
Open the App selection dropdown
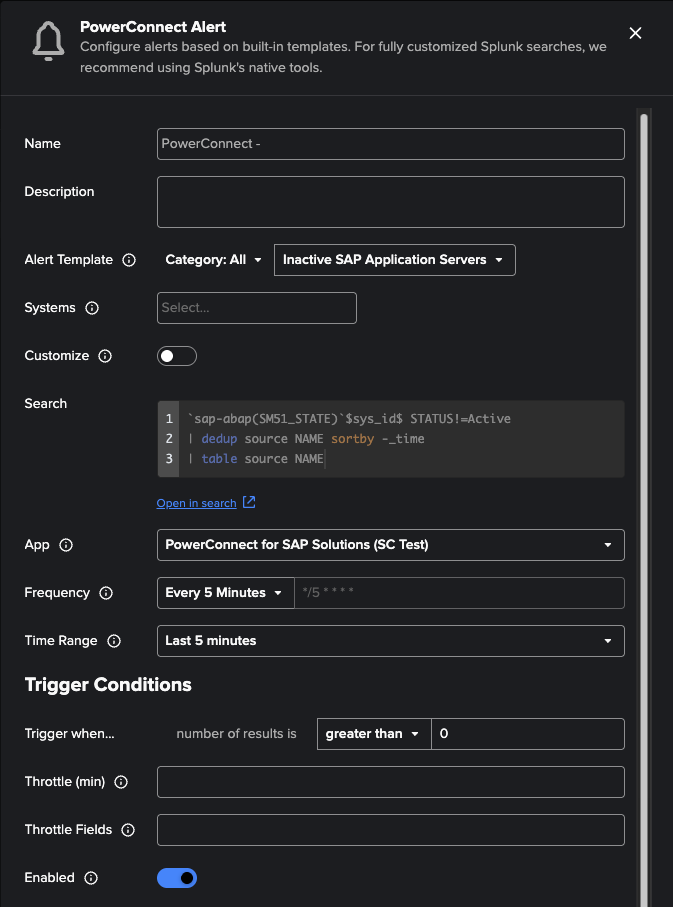[390, 545]
